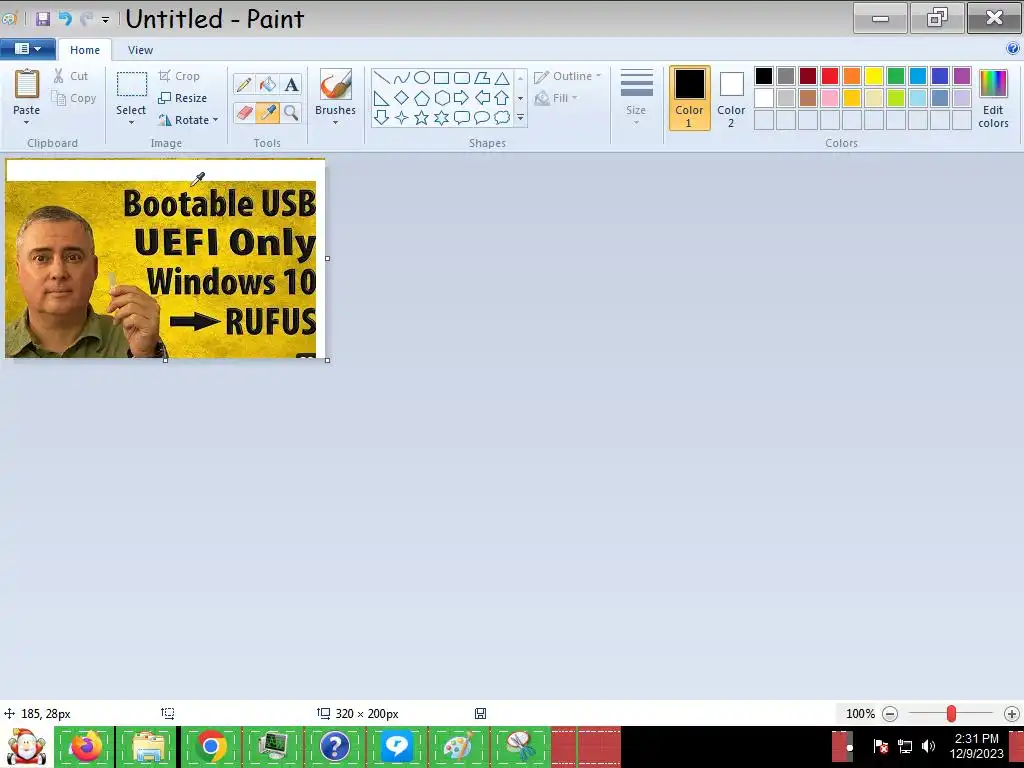Choose the Oval shape

point(422,78)
